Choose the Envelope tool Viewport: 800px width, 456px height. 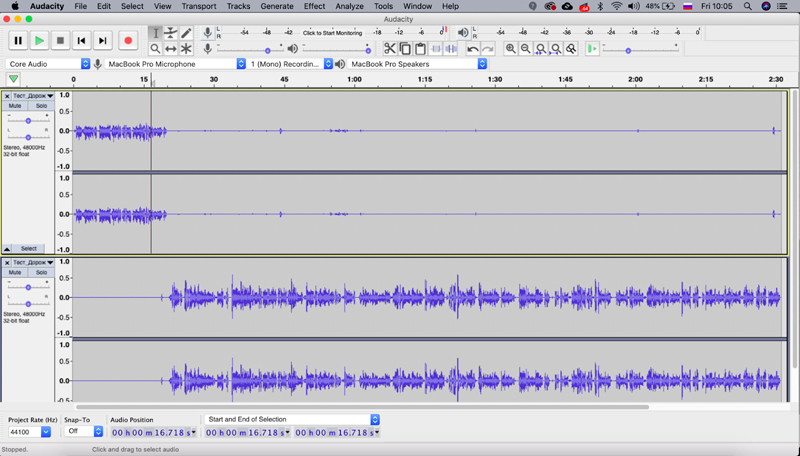tap(170, 33)
